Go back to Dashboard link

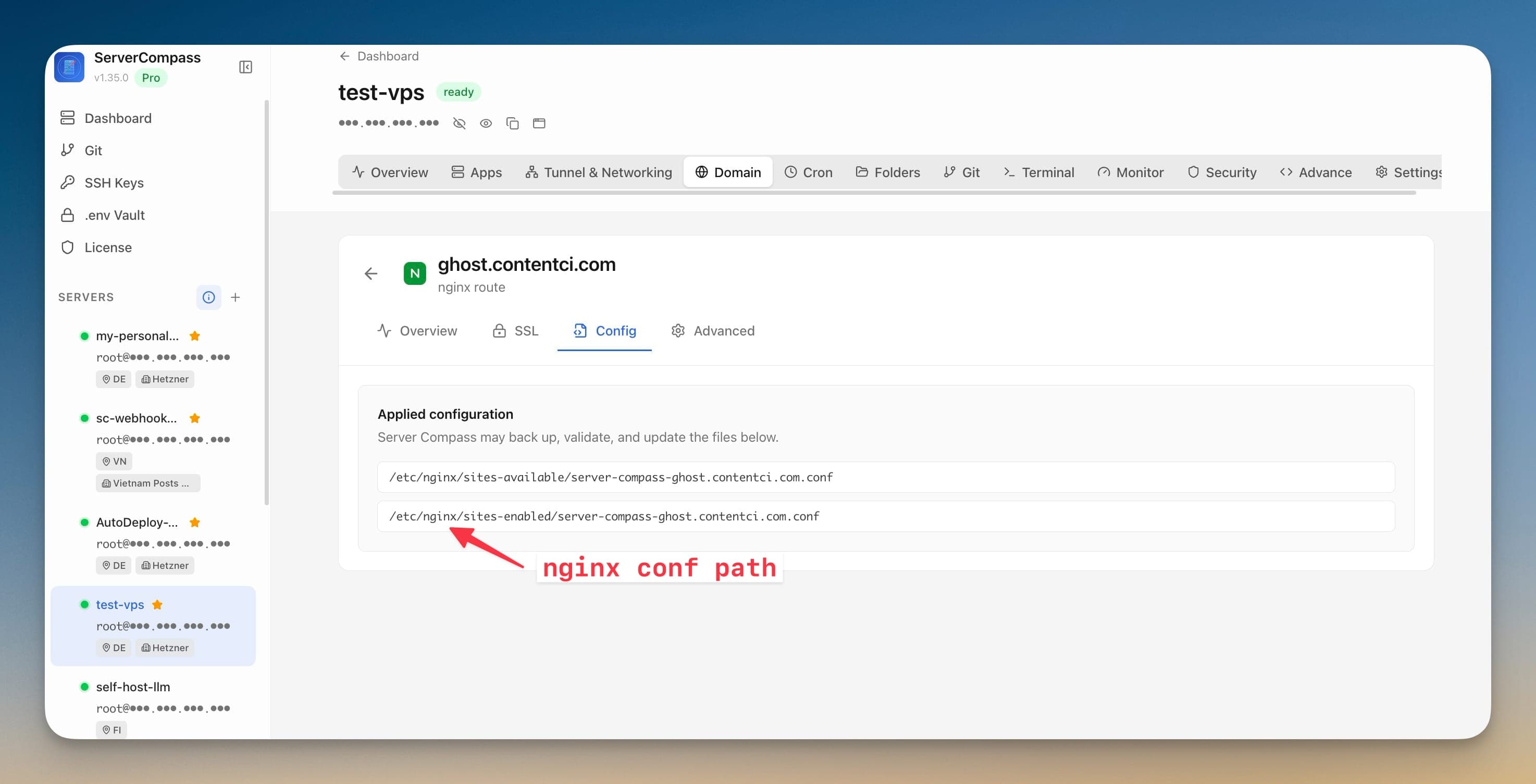click(x=379, y=56)
